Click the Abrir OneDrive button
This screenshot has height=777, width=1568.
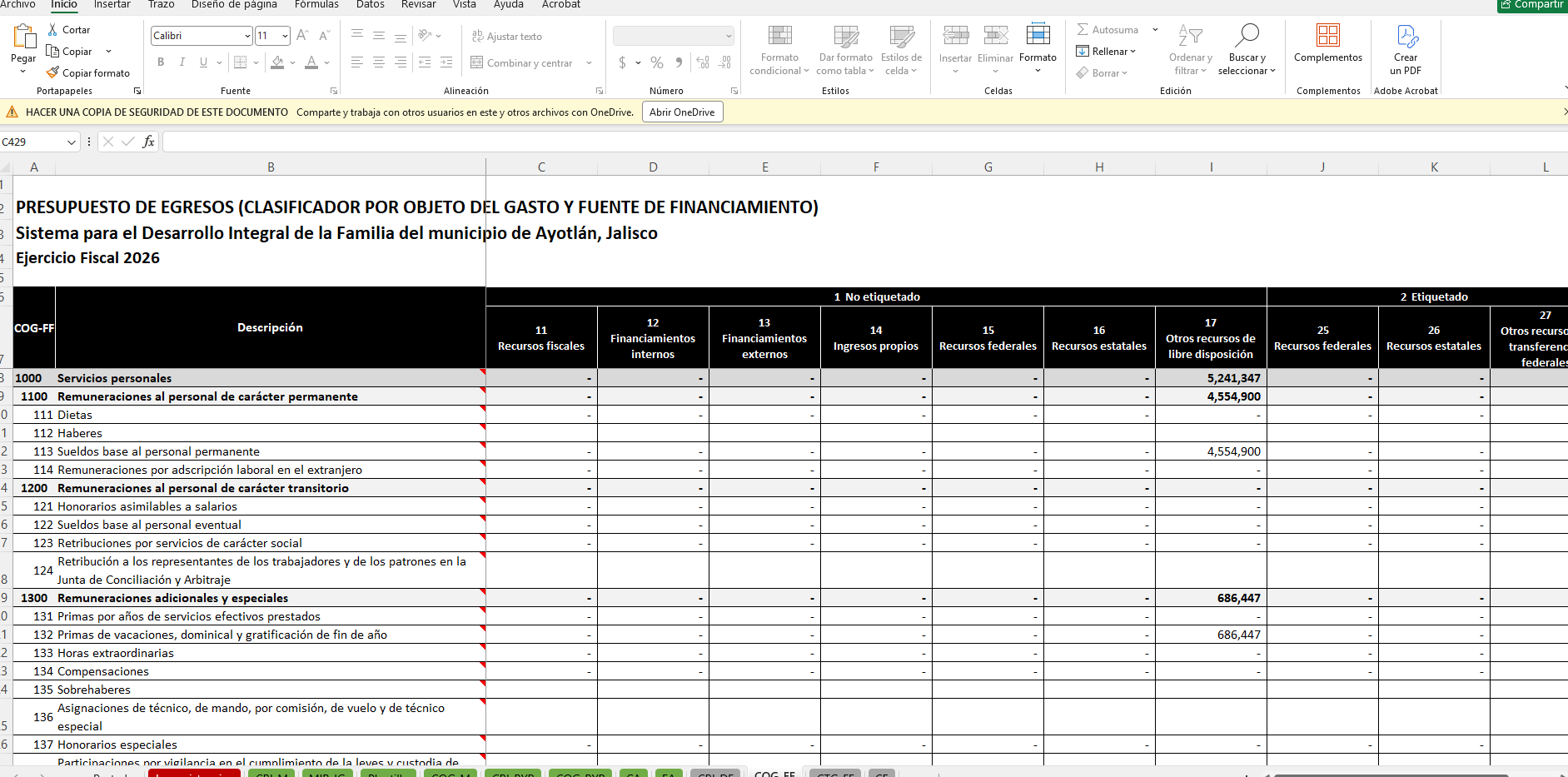click(682, 112)
